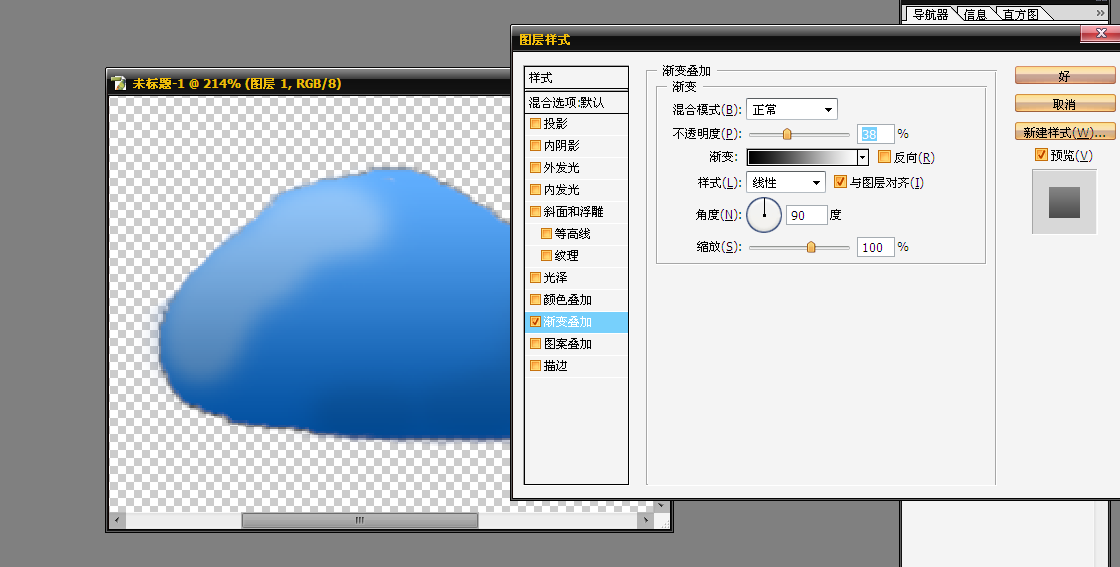Open the gradient picker dropdown arrow
The width and height of the screenshot is (1120, 567).
[863, 157]
